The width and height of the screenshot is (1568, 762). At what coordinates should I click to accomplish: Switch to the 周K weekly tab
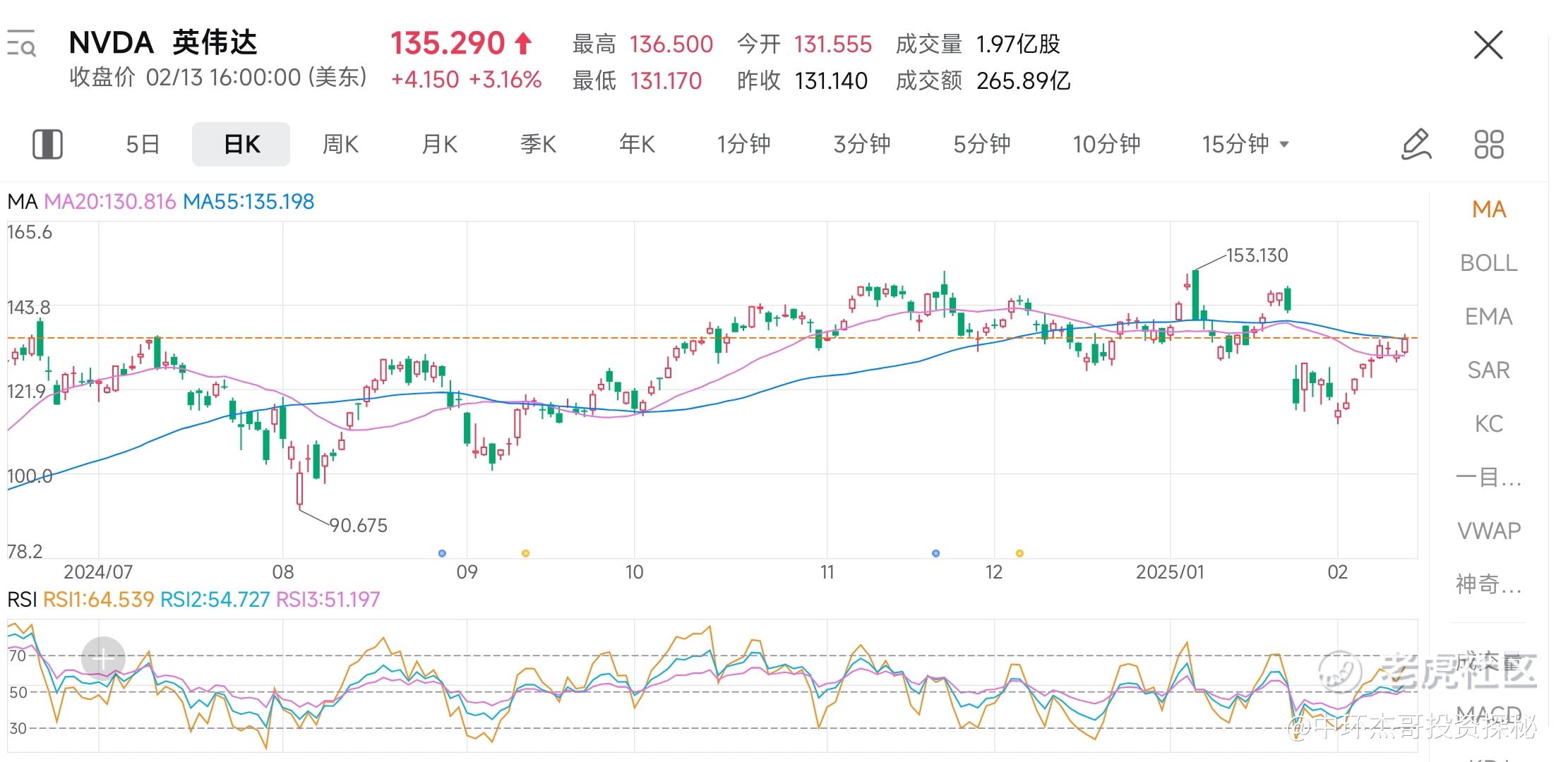(x=340, y=145)
